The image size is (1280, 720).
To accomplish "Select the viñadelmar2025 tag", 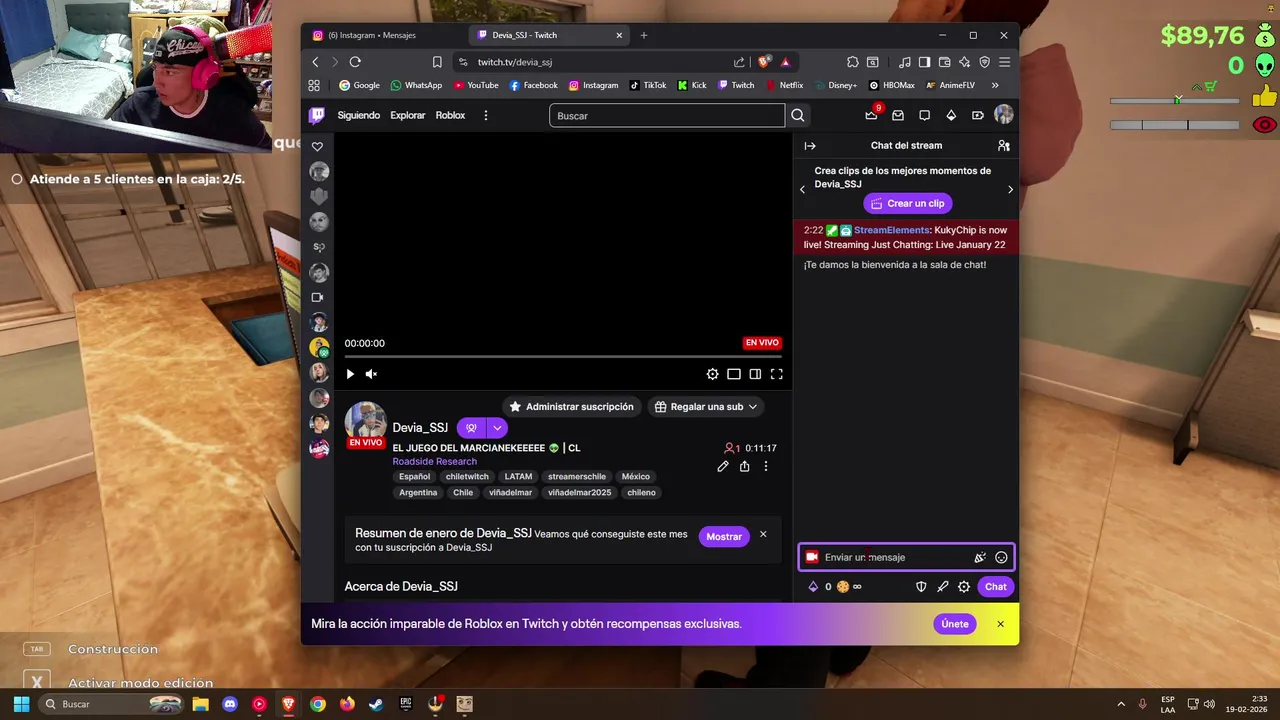I will click(x=579, y=493).
